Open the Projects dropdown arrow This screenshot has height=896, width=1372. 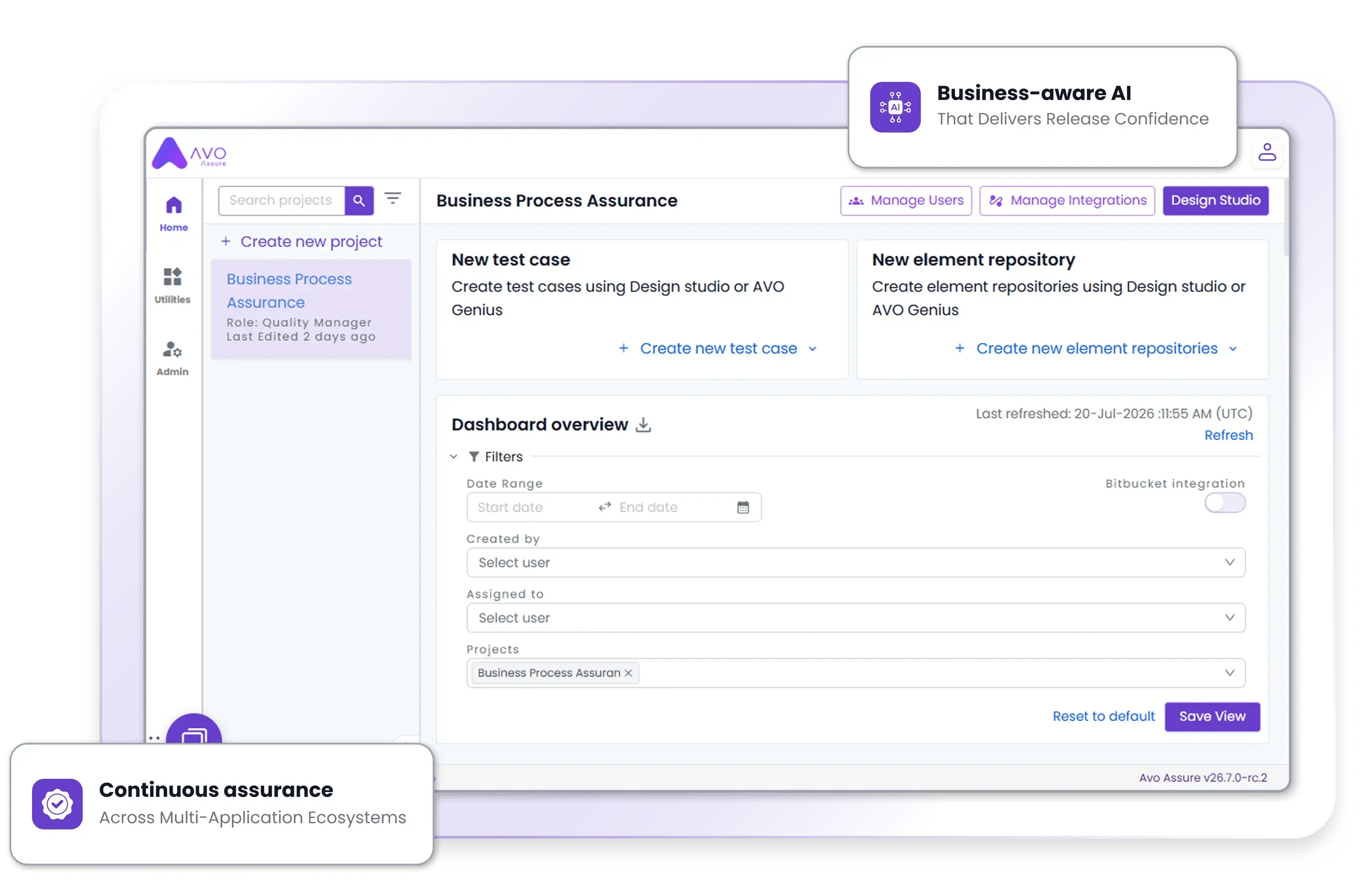(x=1229, y=673)
